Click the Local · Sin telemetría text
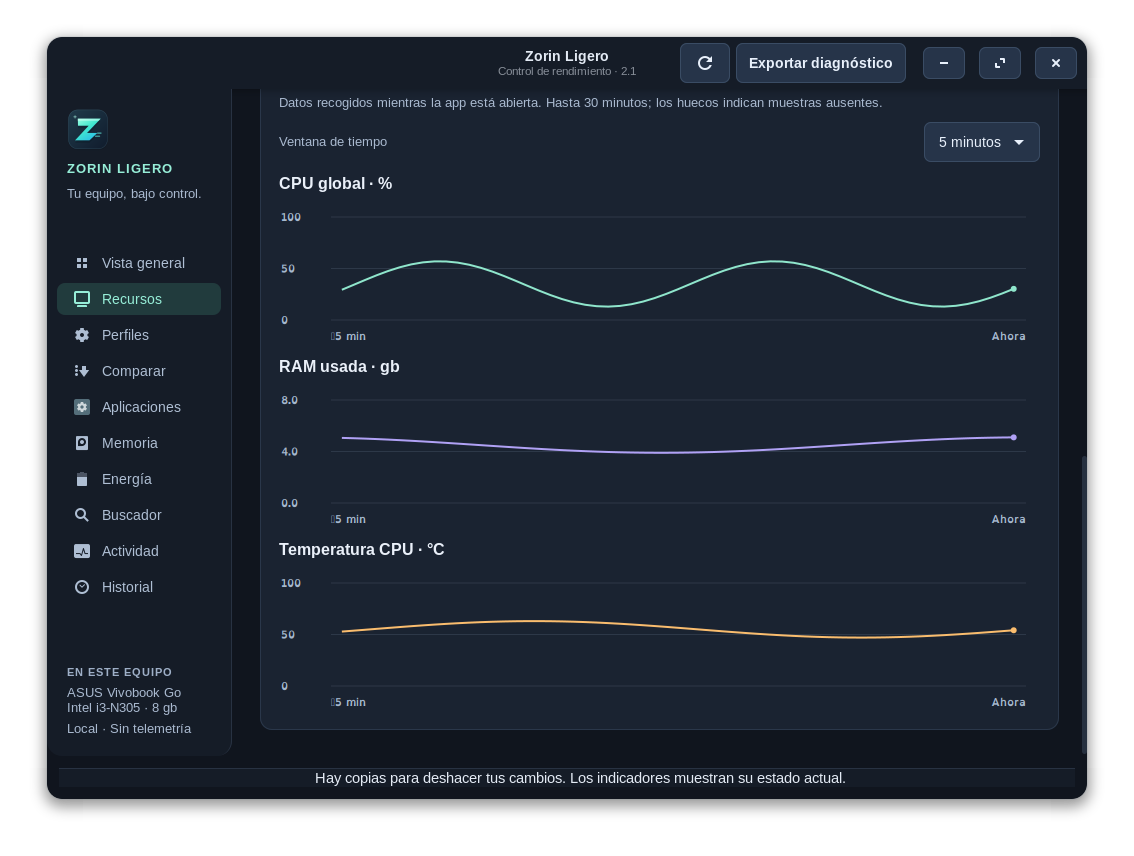1134x856 pixels. click(x=129, y=729)
